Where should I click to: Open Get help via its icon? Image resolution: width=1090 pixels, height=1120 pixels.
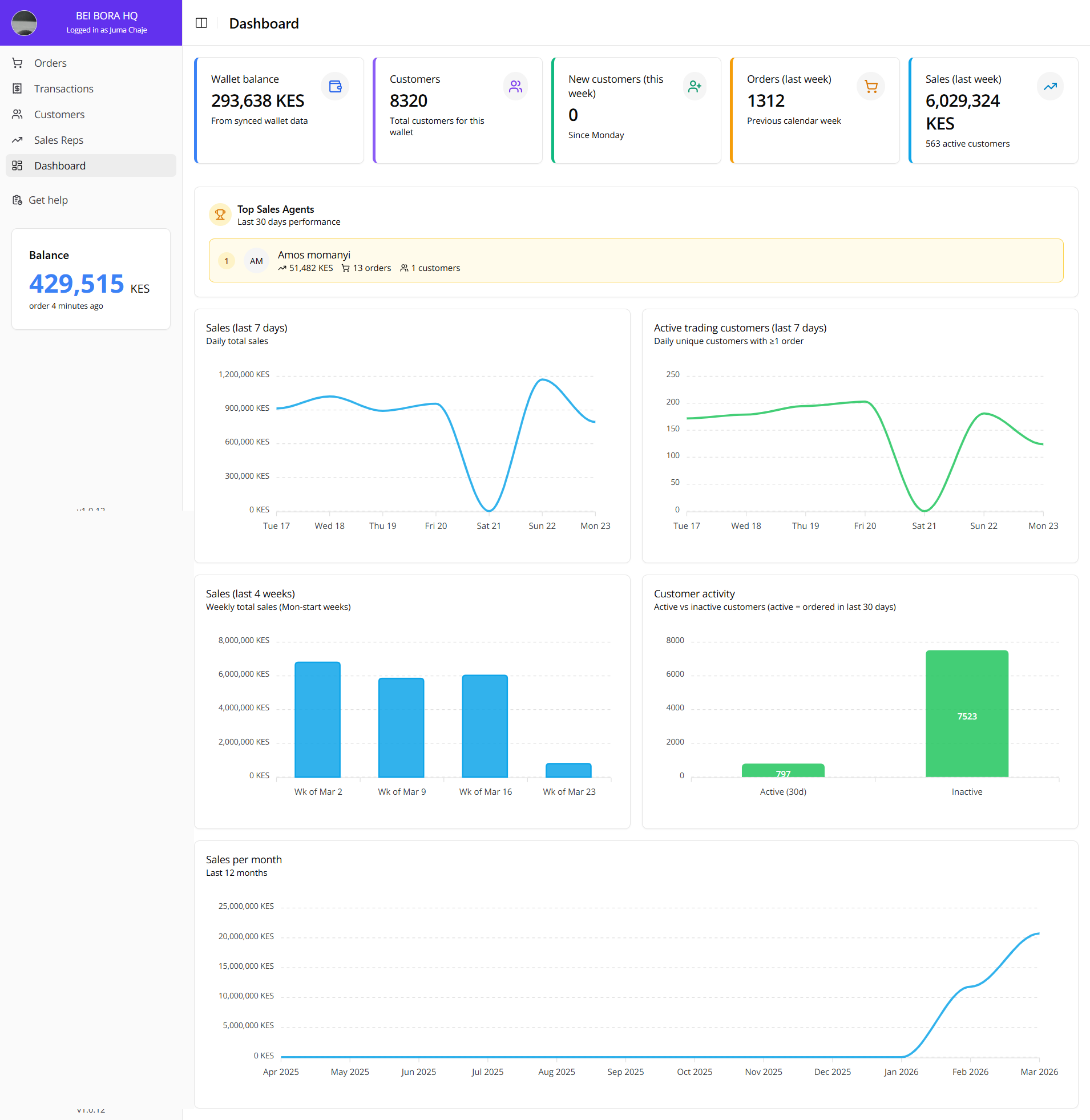coord(17,200)
